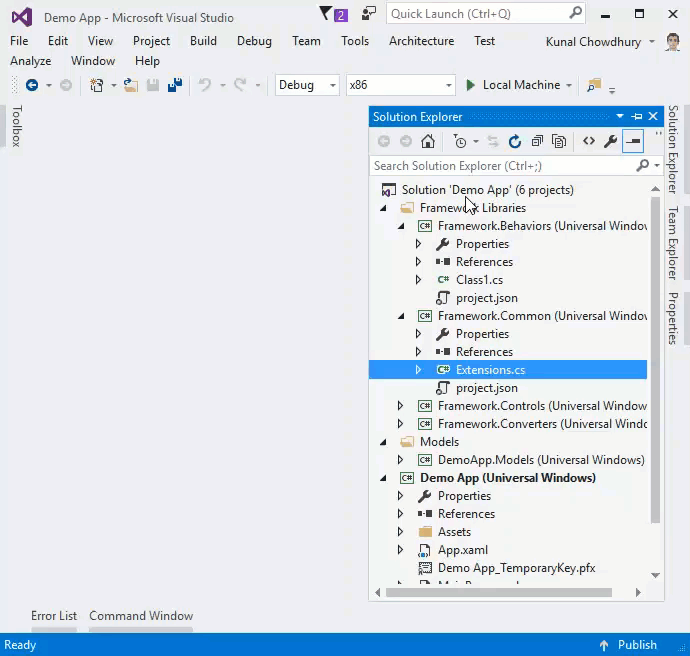Open the Toolbox side tab
The height and width of the screenshot is (656, 690).
(16, 126)
